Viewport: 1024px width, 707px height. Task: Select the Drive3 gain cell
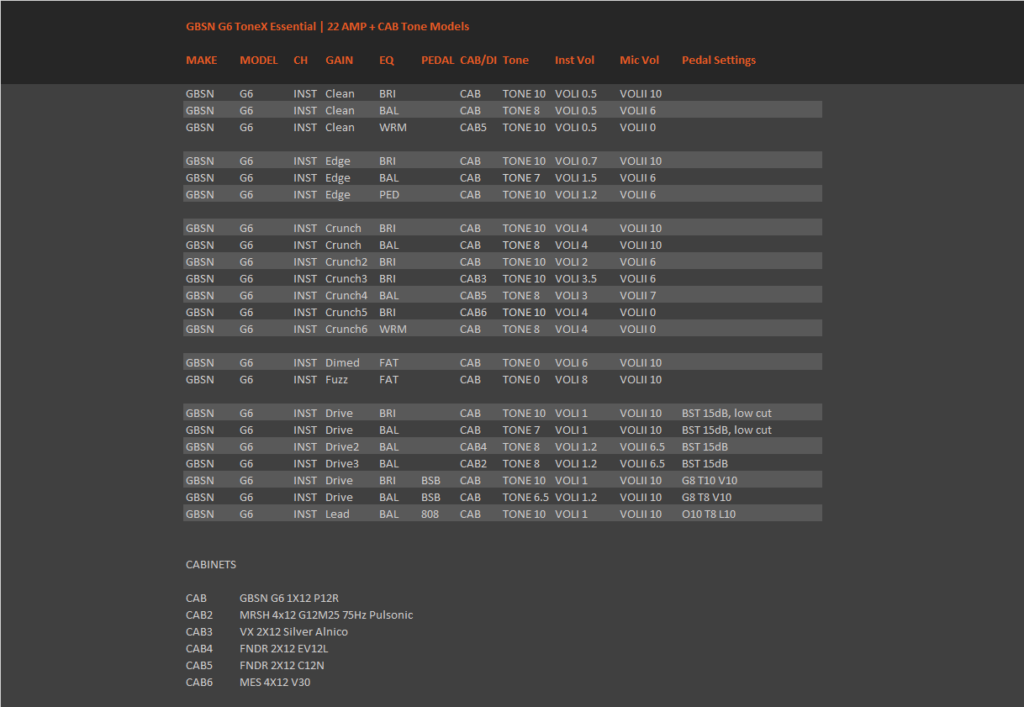342,463
